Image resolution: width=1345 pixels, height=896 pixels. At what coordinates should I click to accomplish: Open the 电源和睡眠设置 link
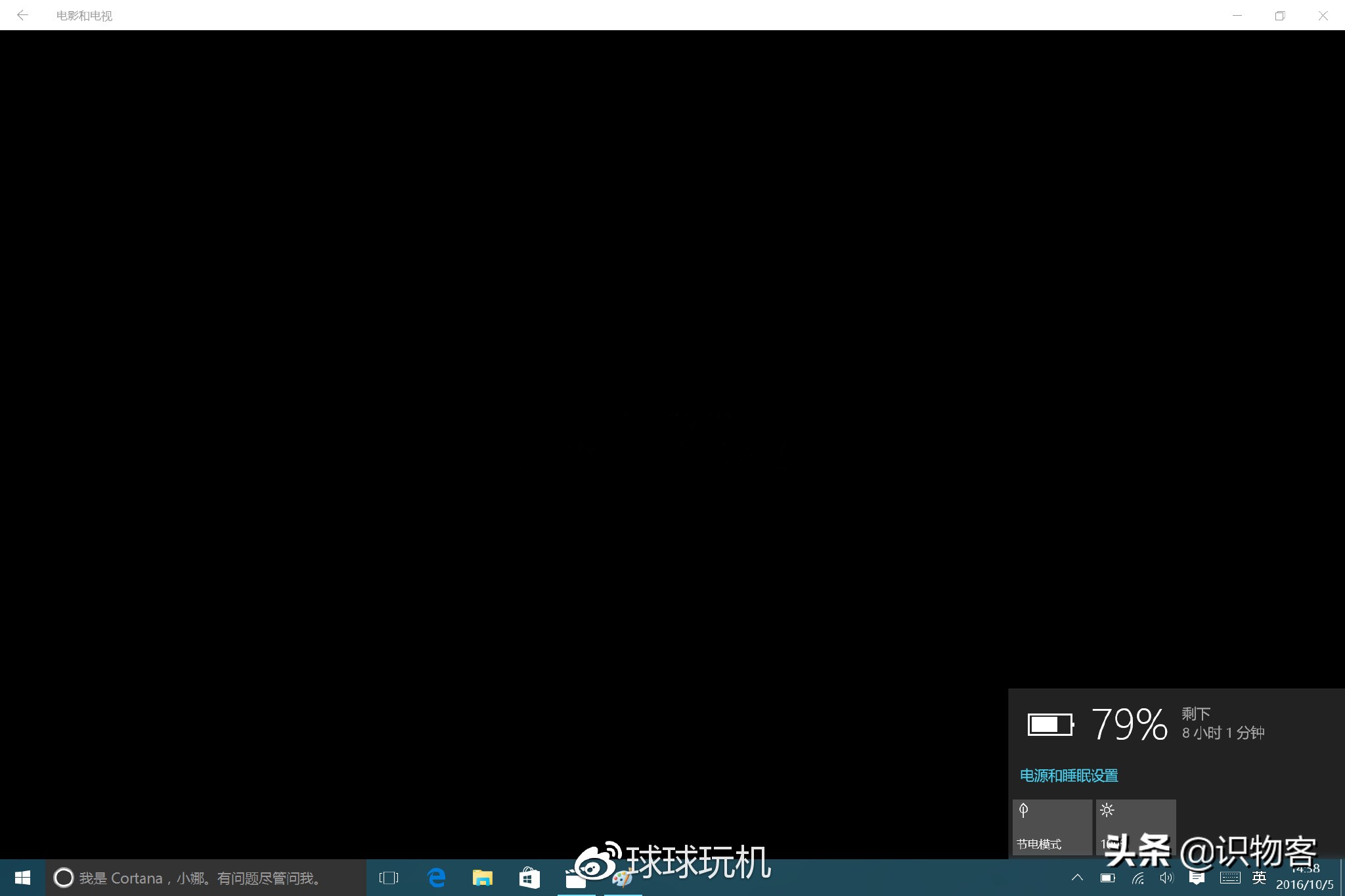tap(1069, 775)
